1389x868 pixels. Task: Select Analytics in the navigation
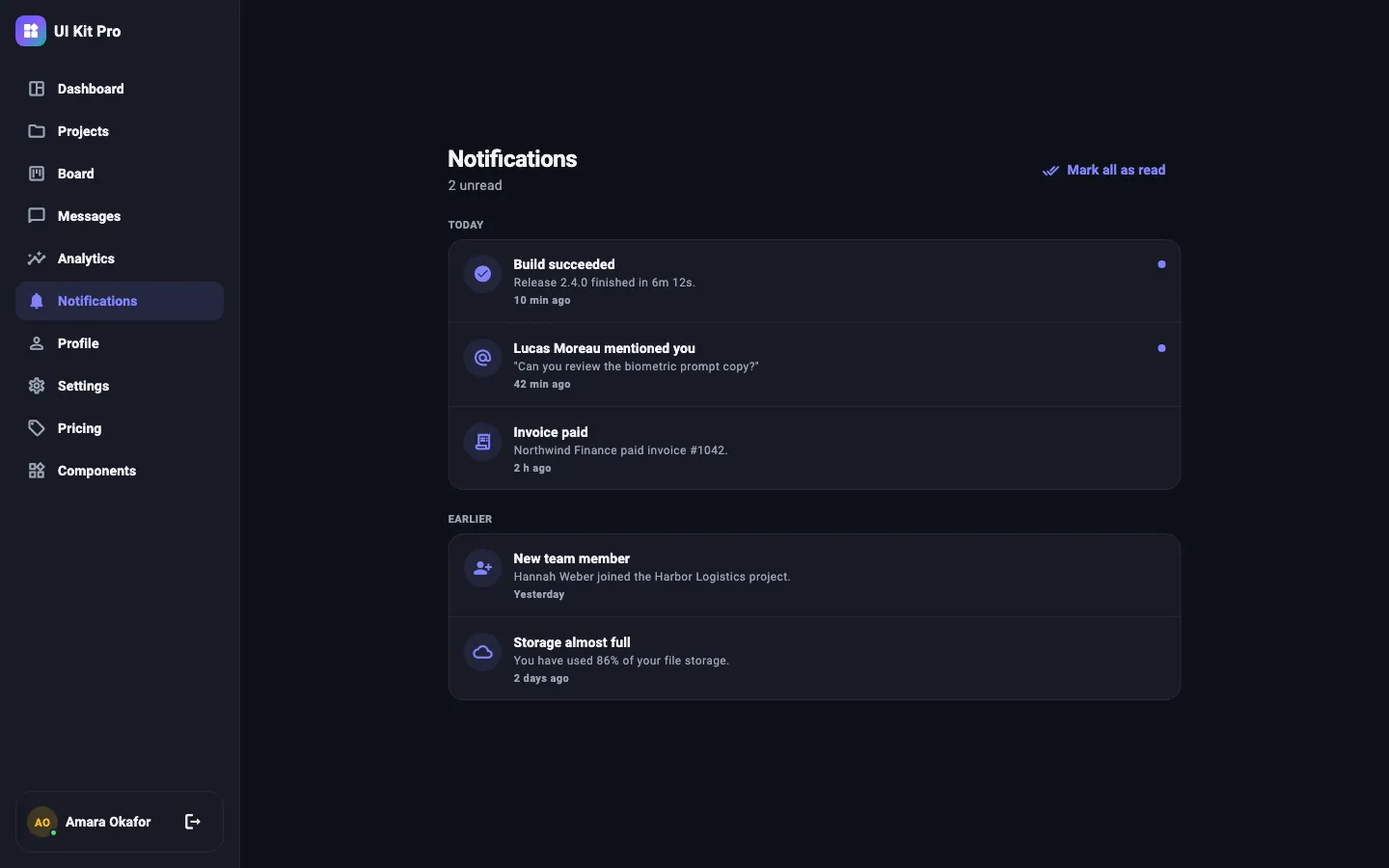[120, 258]
